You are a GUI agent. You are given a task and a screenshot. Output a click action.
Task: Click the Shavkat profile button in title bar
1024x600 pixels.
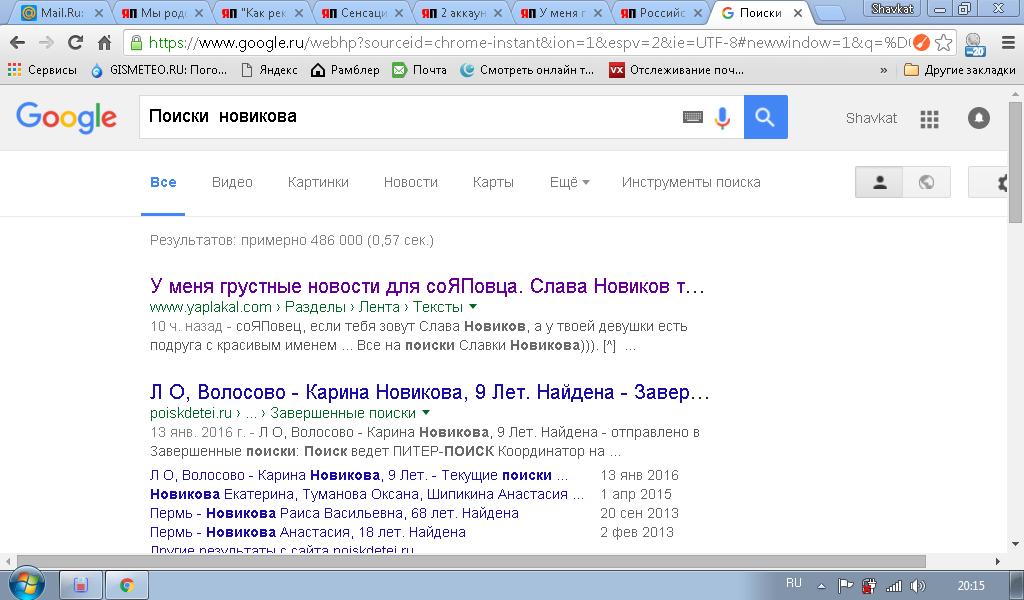pyautogui.click(x=893, y=8)
